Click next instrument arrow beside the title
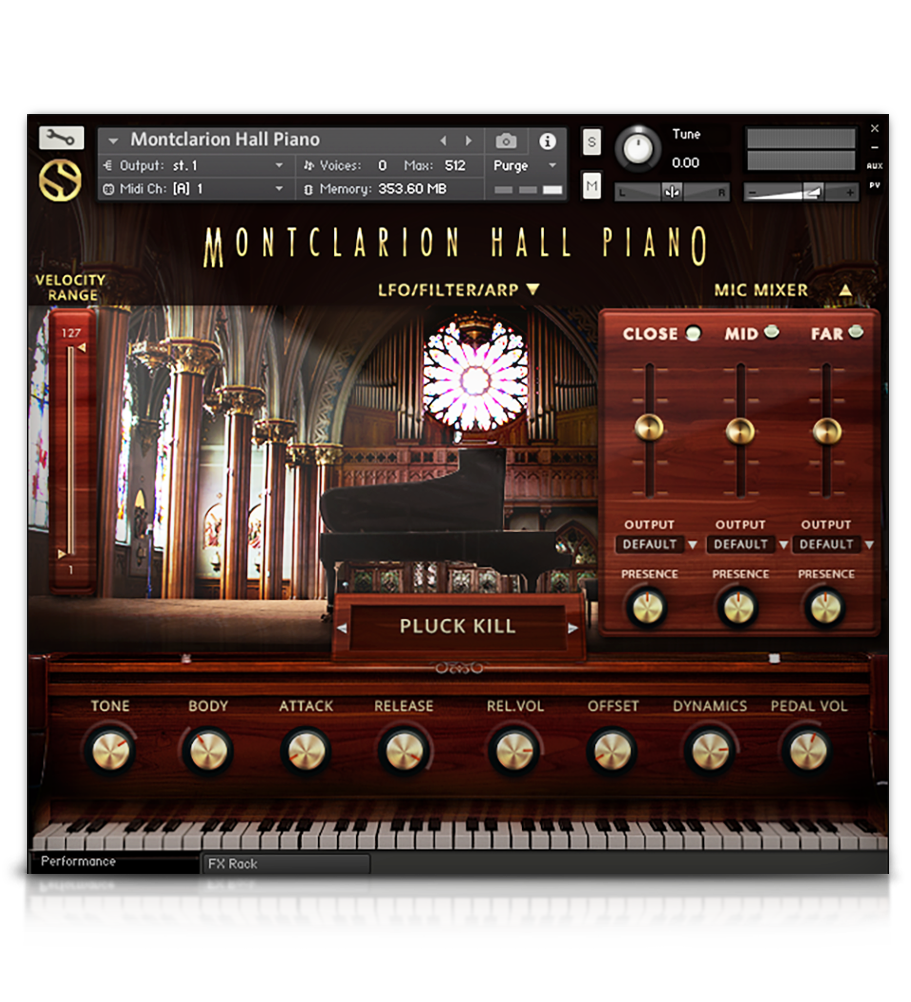 [x=467, y=141]
